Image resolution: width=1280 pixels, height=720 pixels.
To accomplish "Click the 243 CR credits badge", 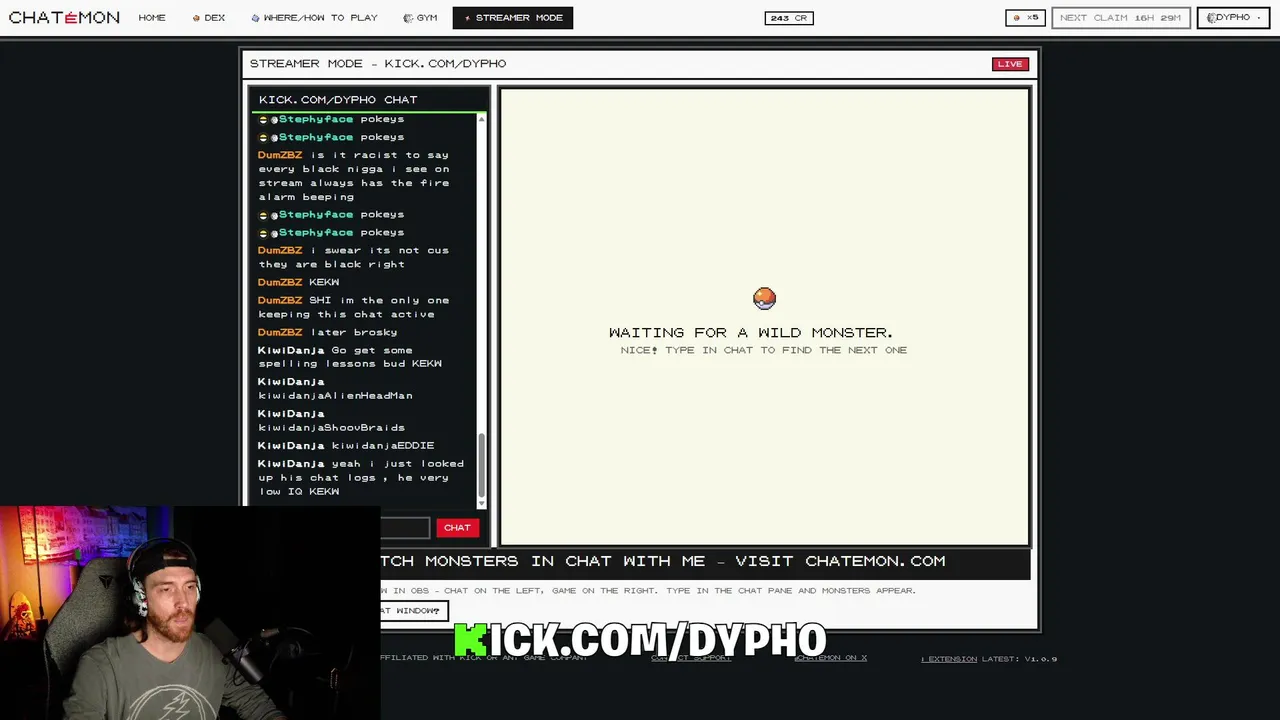I will 789,17.
